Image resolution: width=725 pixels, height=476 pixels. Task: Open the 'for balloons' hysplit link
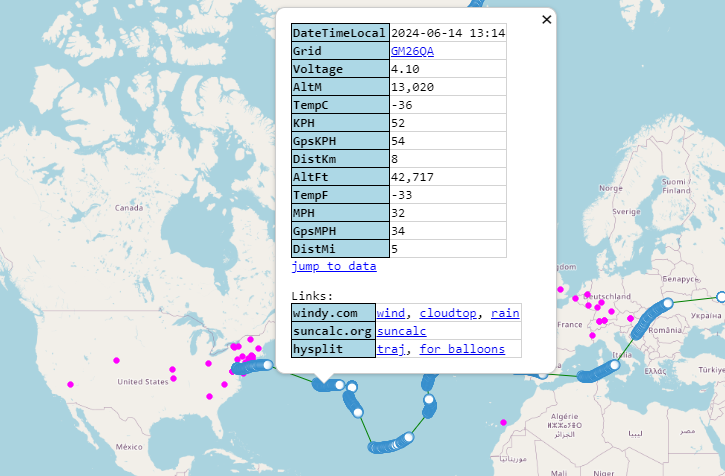point(462,349)
